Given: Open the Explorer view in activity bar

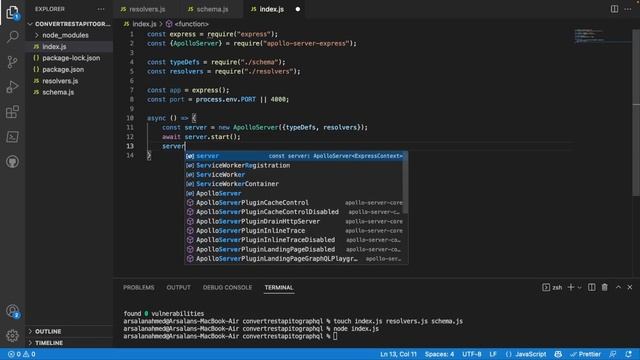Looking at the screenshot, I should point(13,12).
